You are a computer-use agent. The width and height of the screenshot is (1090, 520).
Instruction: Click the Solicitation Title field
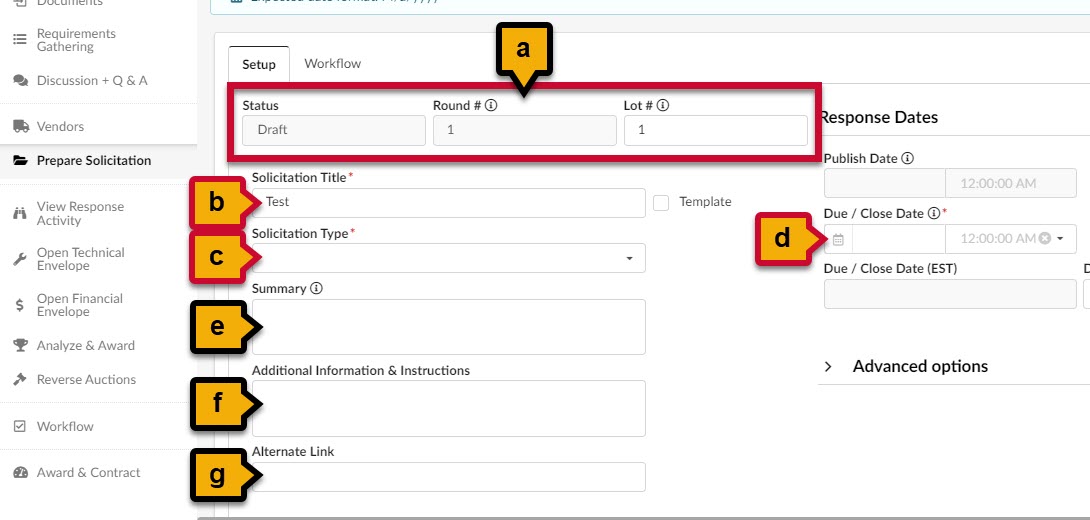coord(448,202)
